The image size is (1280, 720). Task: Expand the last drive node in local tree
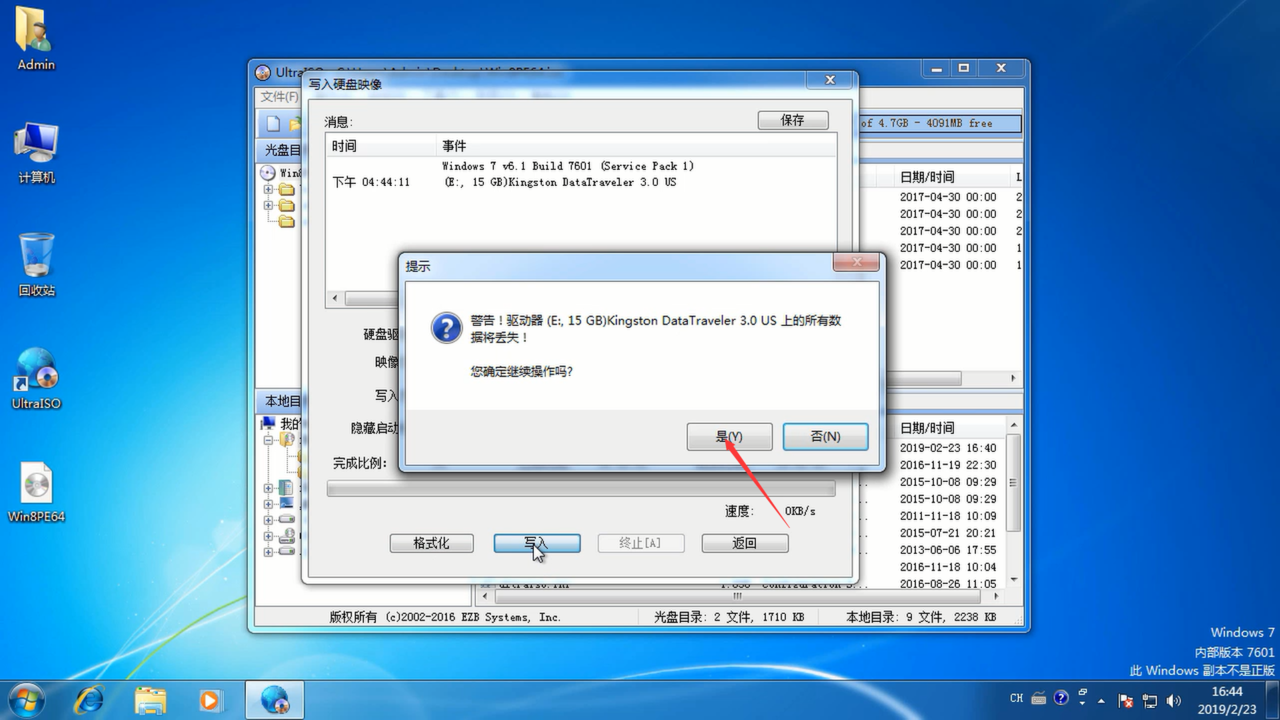(268, 552)
